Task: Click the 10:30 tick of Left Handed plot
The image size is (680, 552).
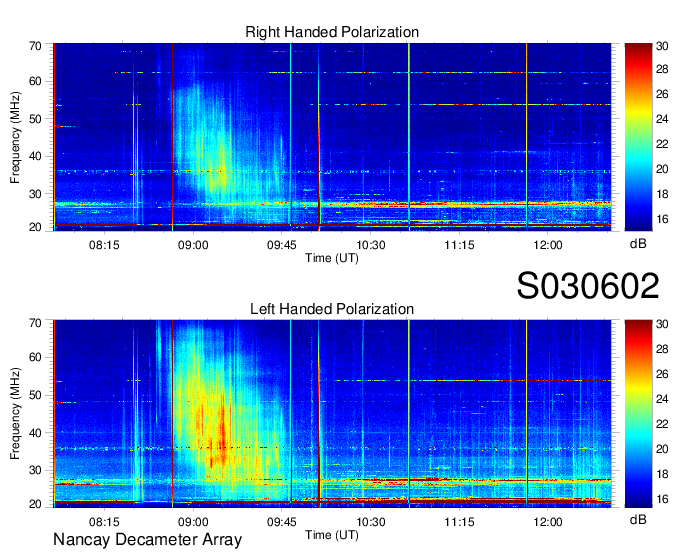Action: coord(370,521)
